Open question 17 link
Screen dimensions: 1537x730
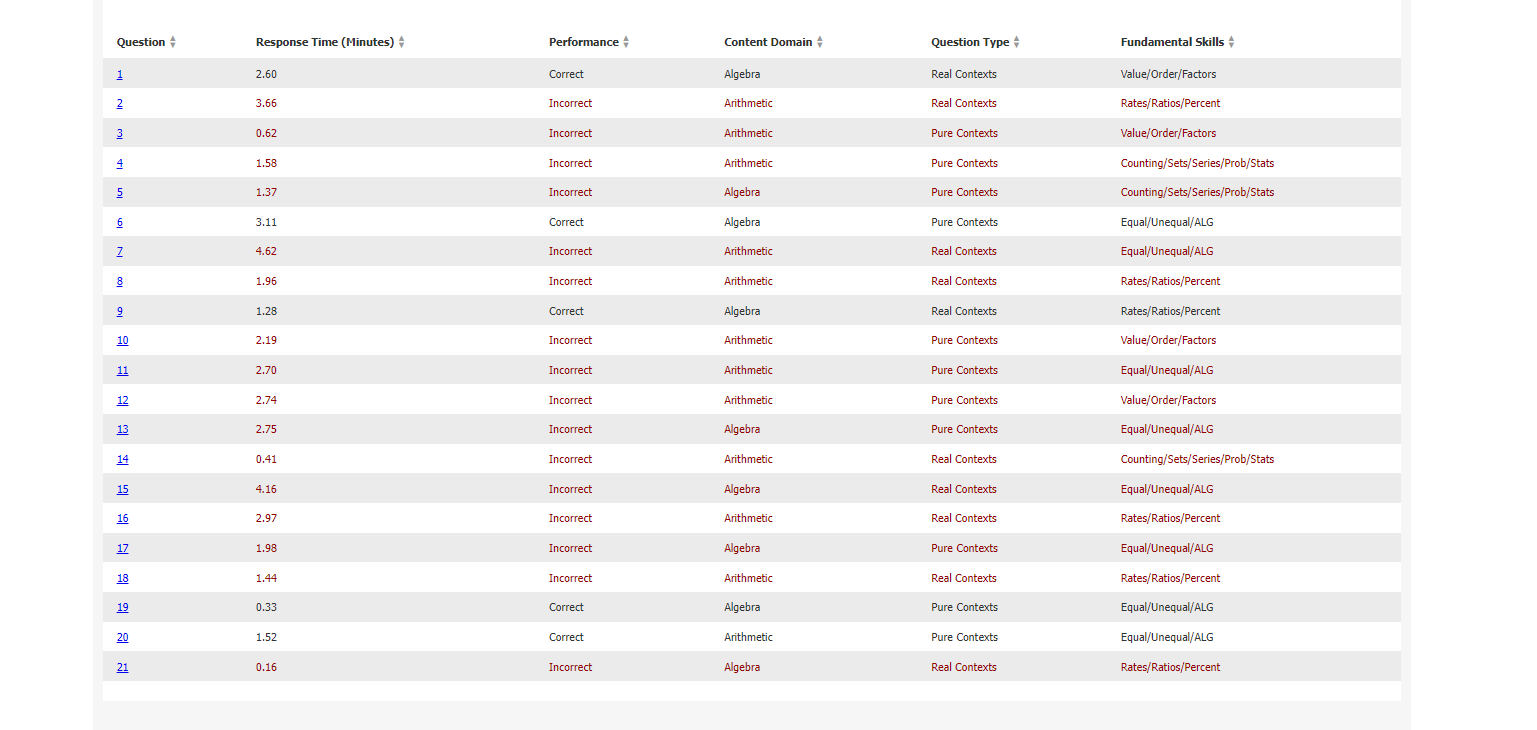coord(122,548)
